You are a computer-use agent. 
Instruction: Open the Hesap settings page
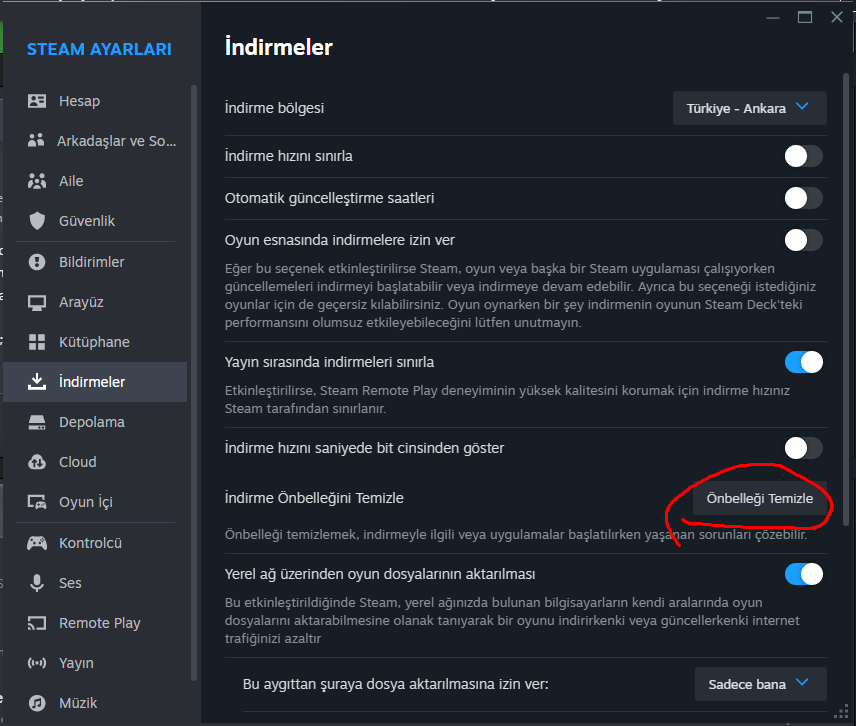95,101
